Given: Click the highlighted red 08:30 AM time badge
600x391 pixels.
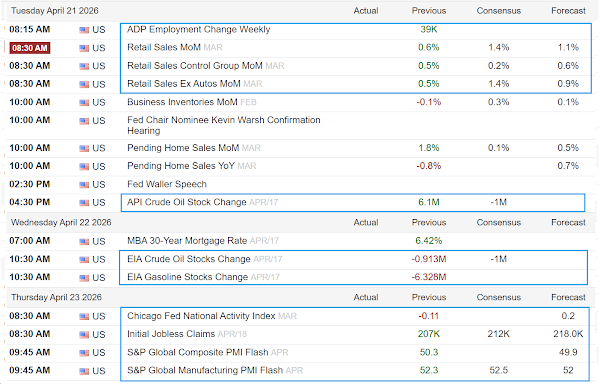Looking at the screenshot, I should (x=30, y=48).
